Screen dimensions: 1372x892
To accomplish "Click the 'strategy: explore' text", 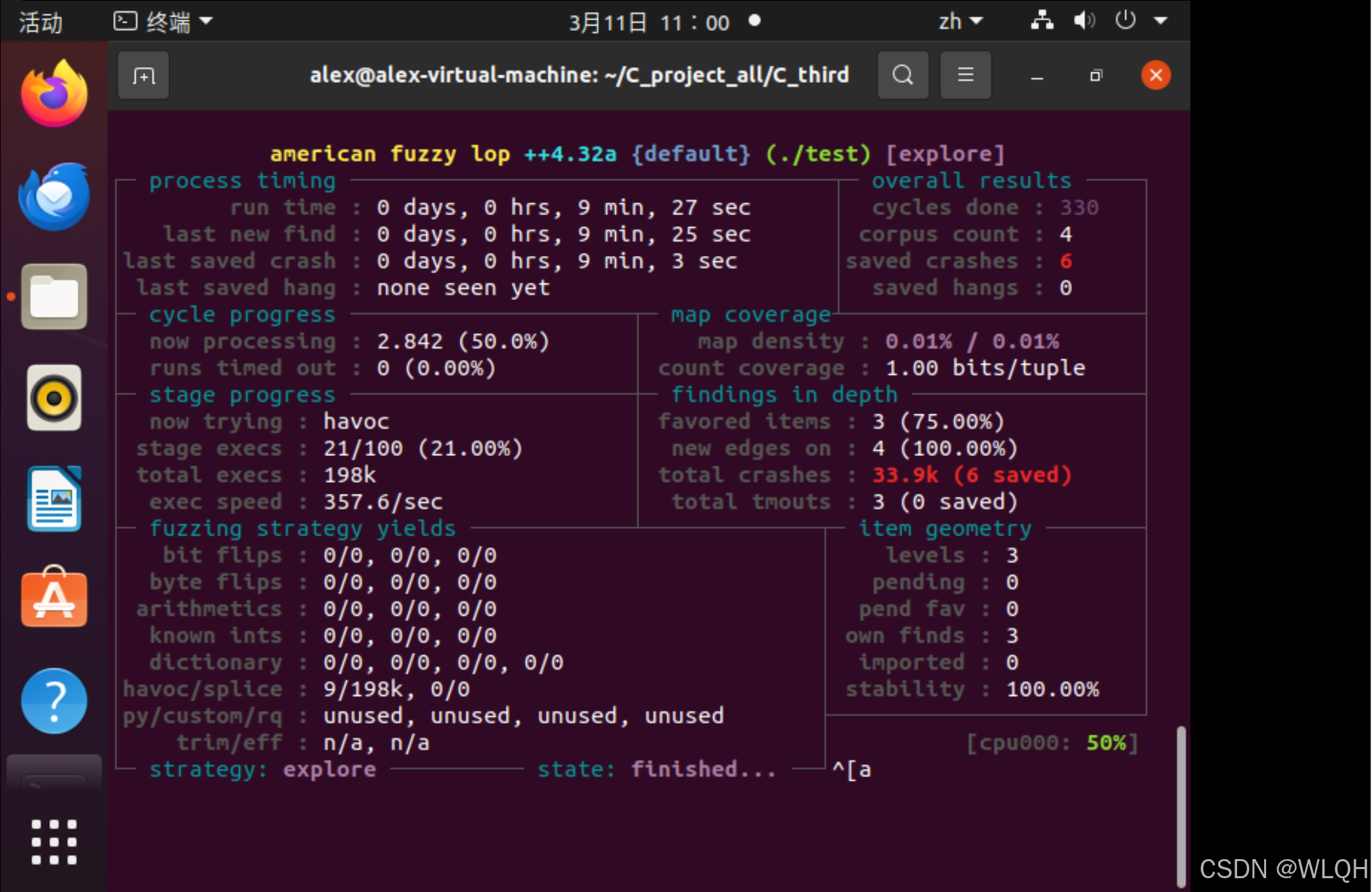I will coord(263,769).
